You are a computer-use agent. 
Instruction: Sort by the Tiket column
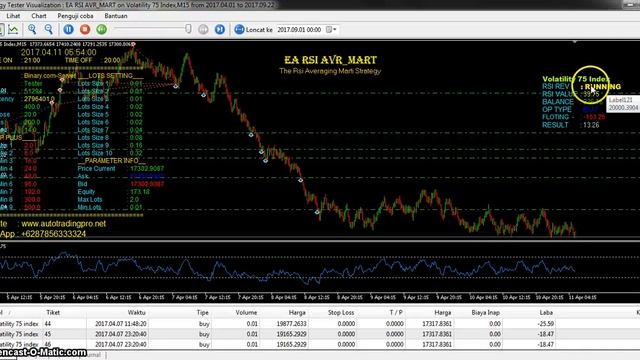pos(53,312)
